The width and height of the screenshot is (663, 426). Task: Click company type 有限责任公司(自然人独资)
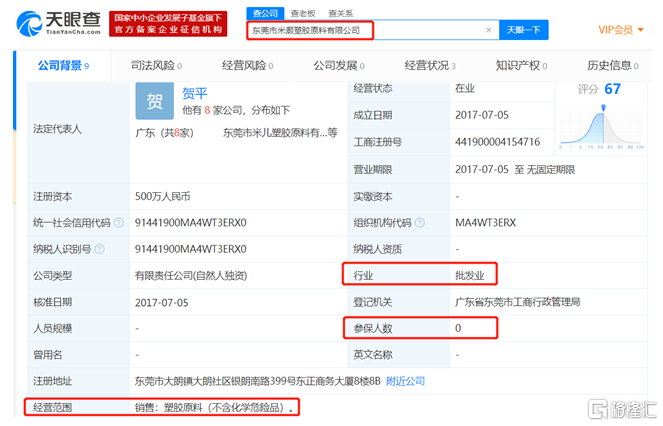[x=191, y=276]
